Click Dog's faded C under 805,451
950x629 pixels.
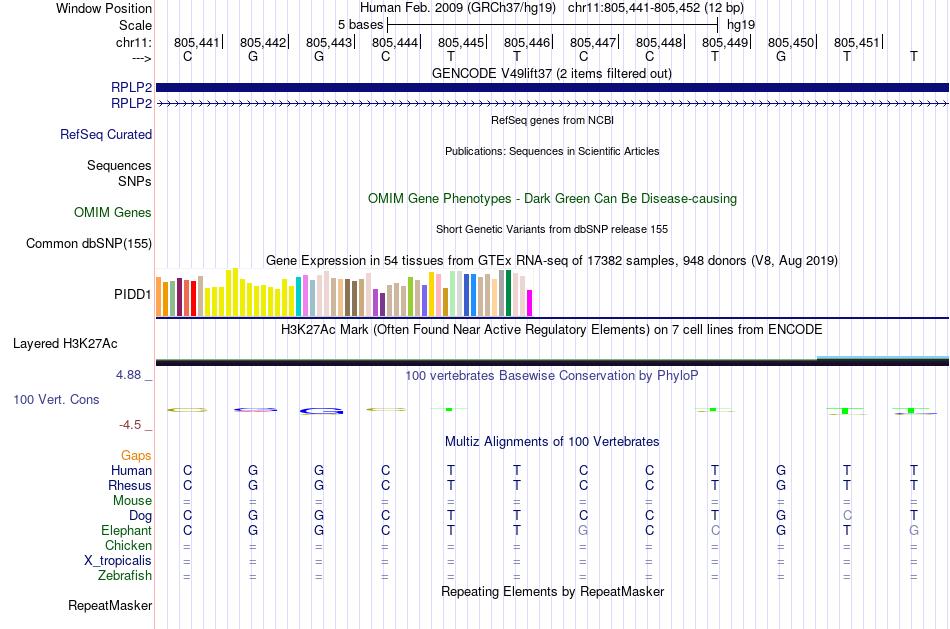point(847,516)
